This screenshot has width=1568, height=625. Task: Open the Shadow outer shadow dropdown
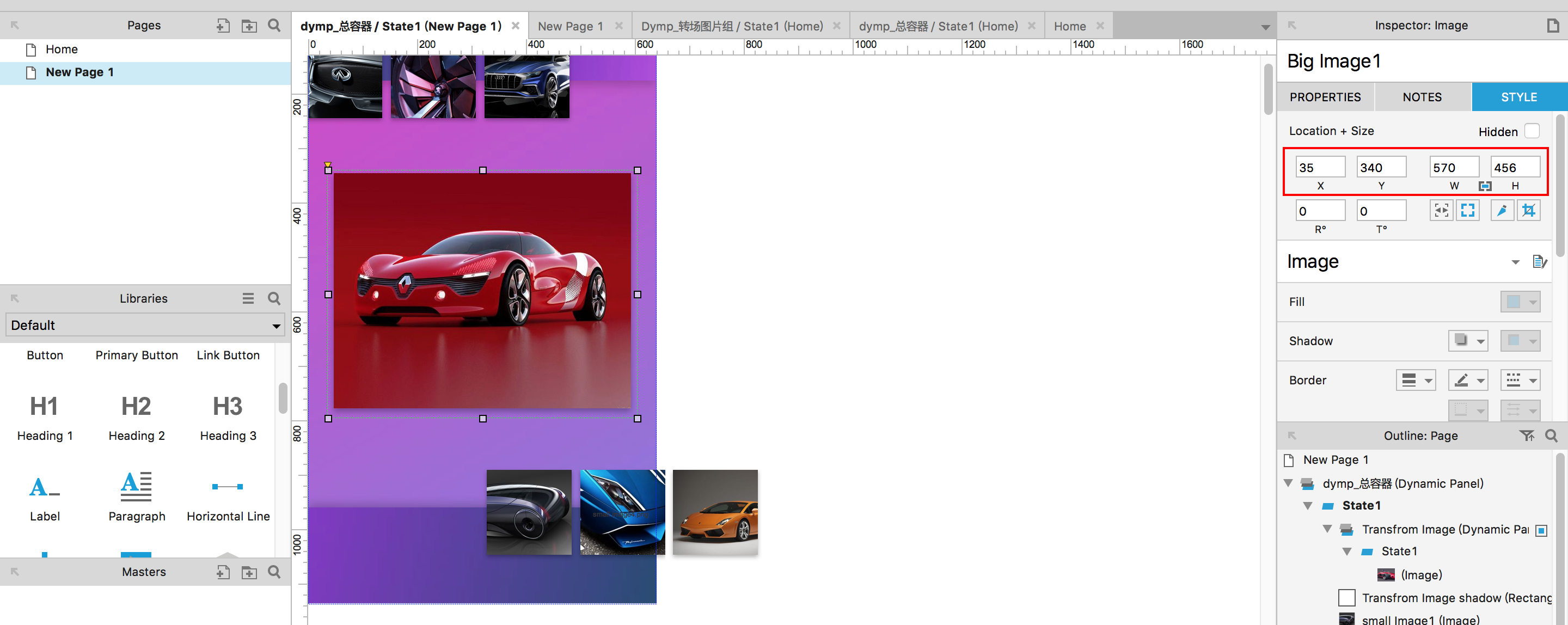coord(1468,341)
